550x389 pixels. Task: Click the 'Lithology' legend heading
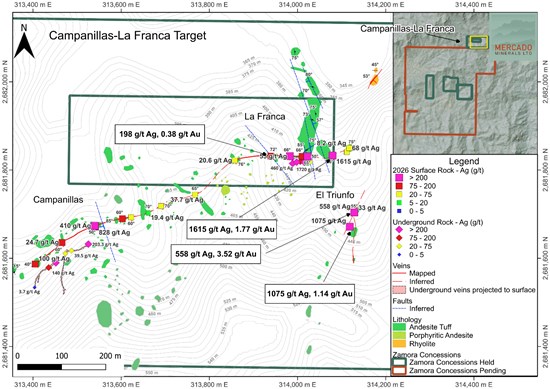tap(407, 320)
